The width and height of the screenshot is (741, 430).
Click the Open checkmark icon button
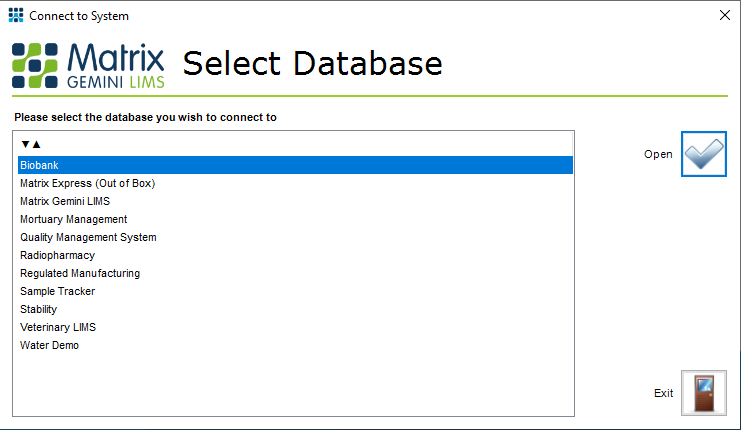[703, 154]
